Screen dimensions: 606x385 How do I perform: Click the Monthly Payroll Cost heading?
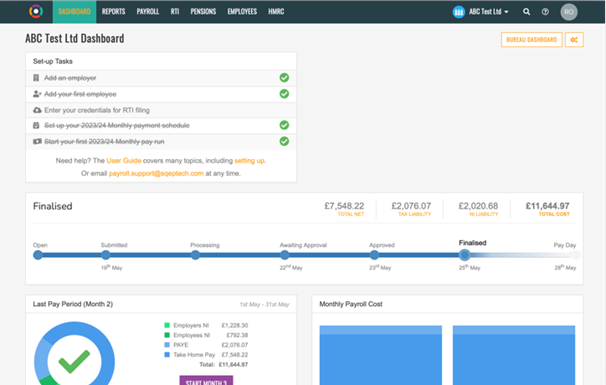351,304
